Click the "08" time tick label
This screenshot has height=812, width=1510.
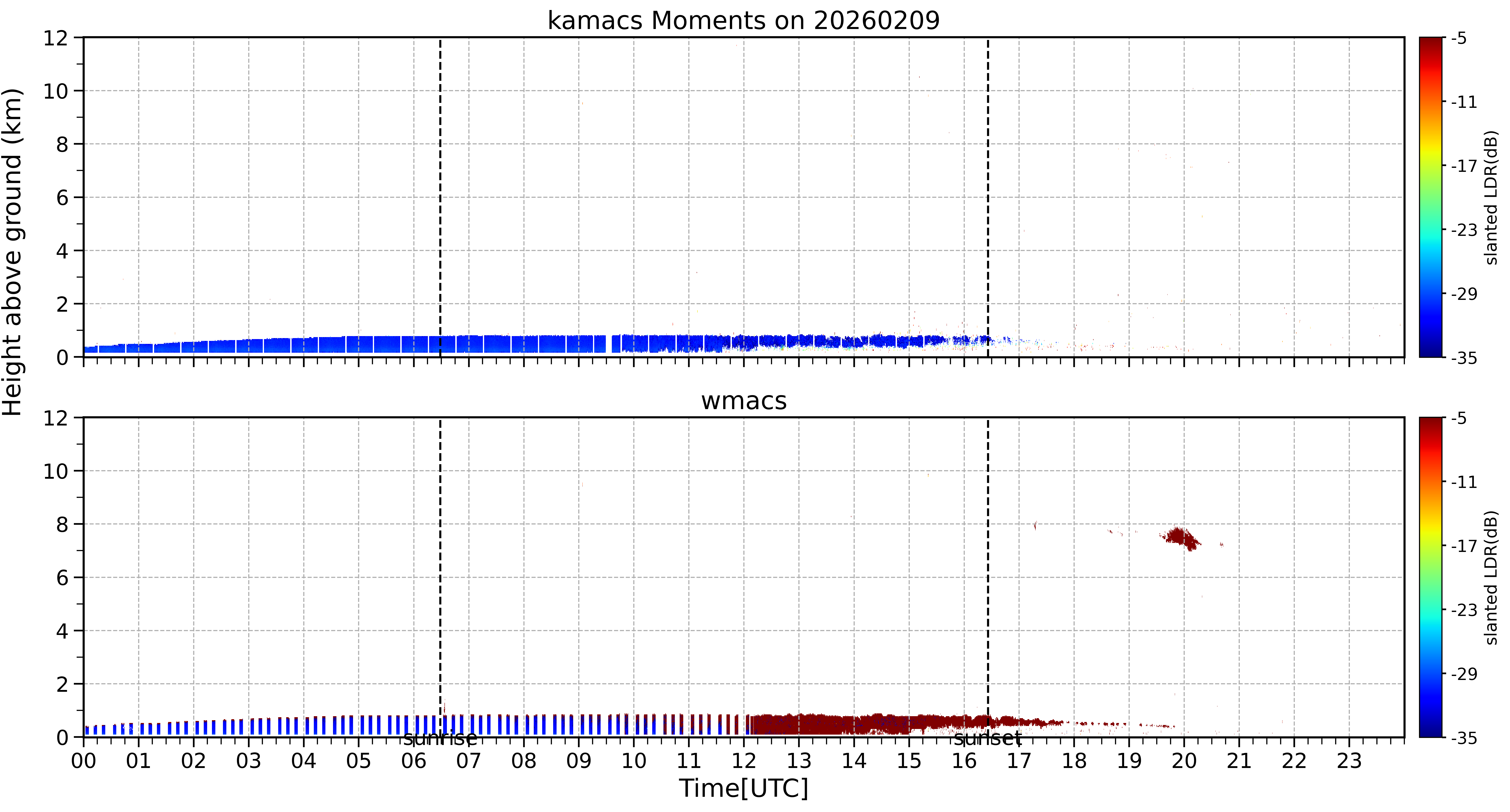(524, 761)
